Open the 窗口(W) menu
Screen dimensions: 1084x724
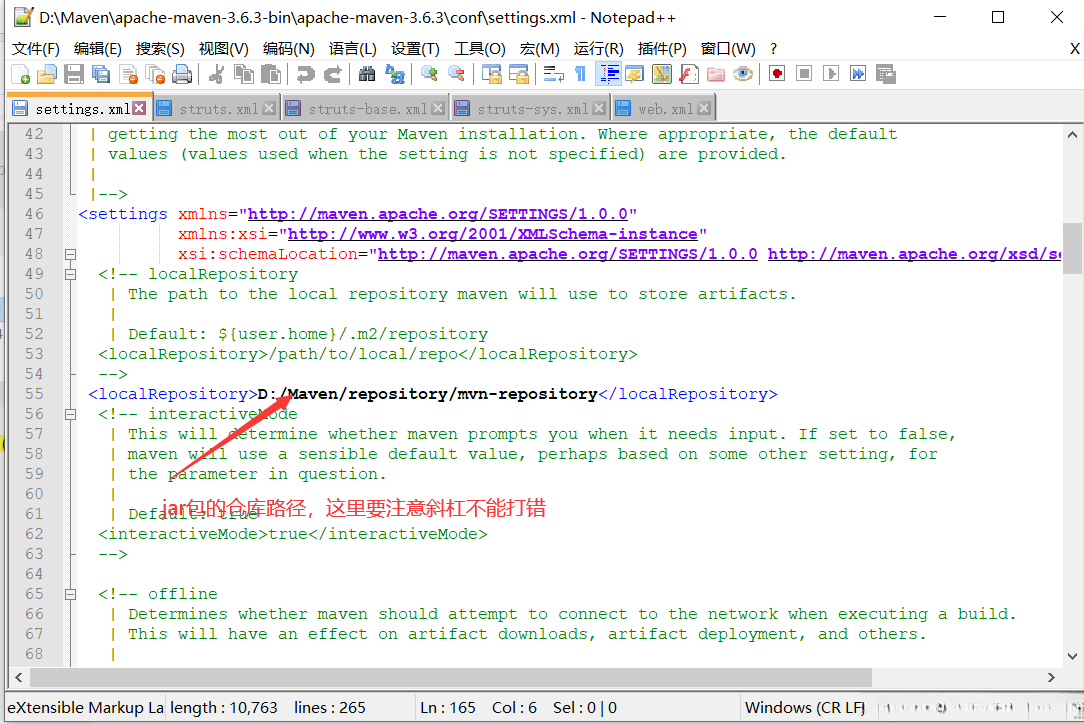click(x=728, y=48)
